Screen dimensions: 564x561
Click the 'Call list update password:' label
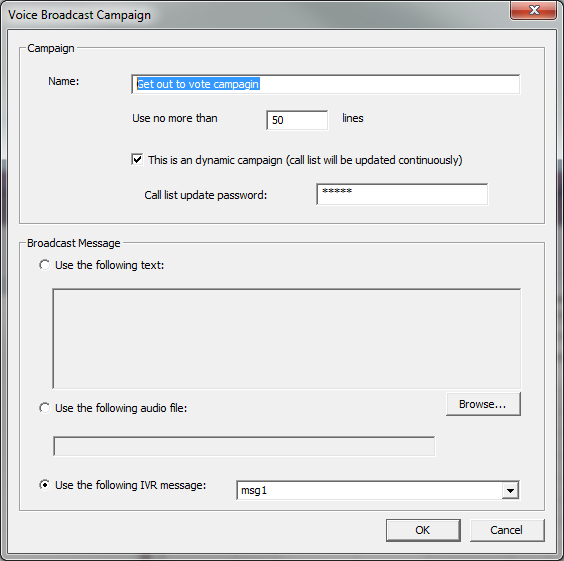(x=206, y=195)
